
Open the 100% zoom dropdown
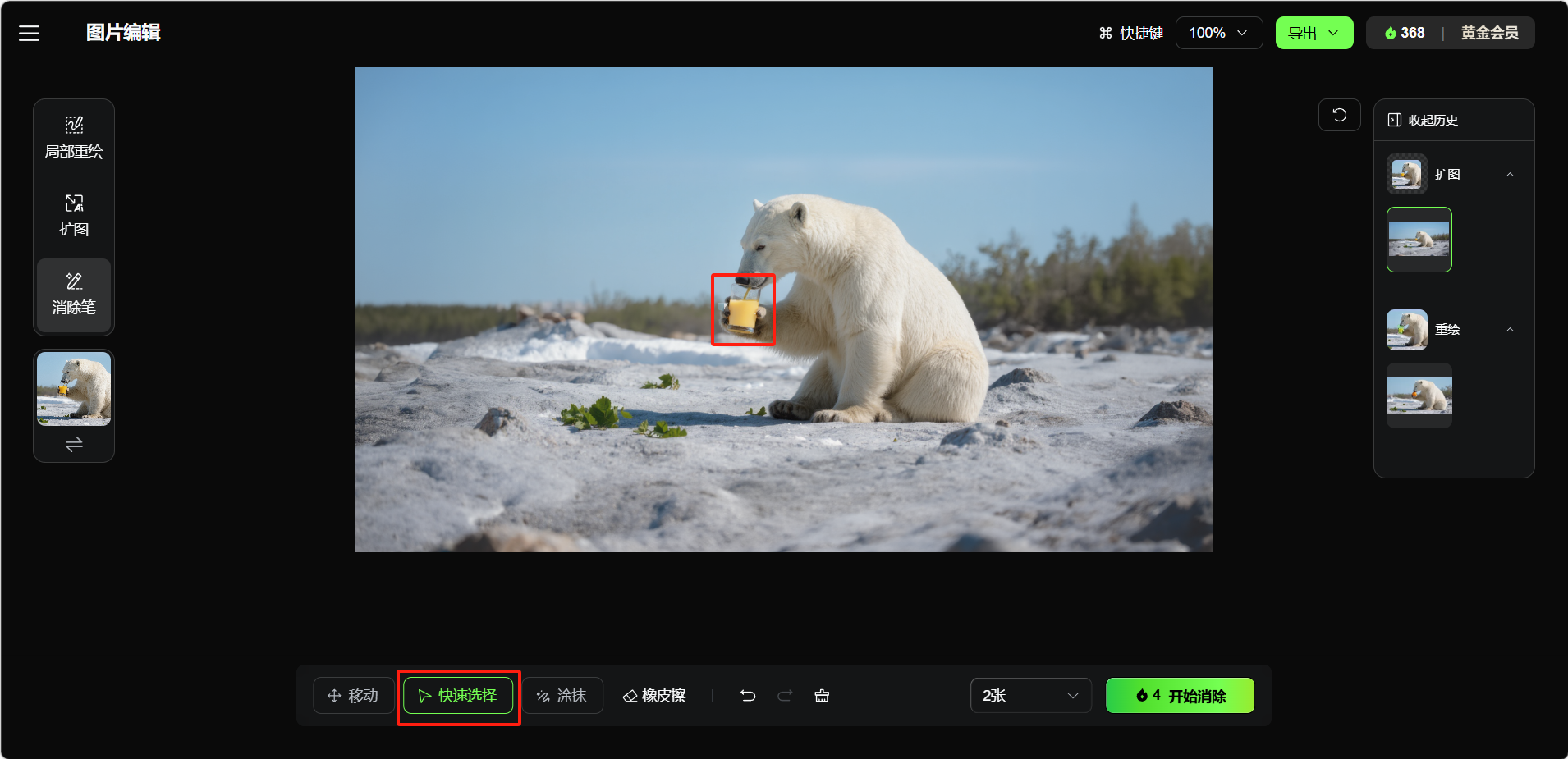click(x=1218, y=33)
